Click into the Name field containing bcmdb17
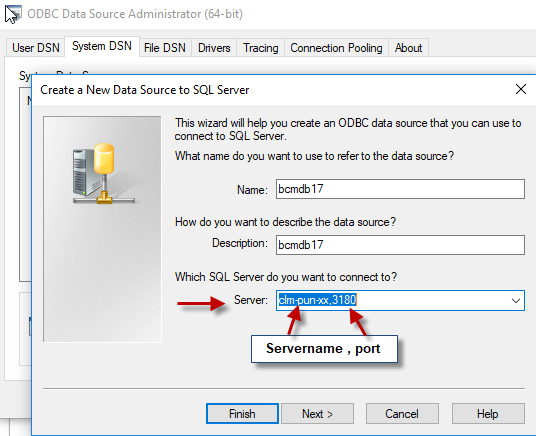 point(400,189)
